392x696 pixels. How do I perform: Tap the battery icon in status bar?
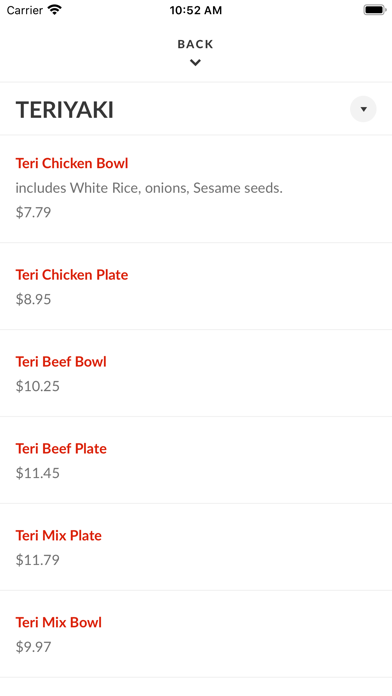click(x=375, y=10)
